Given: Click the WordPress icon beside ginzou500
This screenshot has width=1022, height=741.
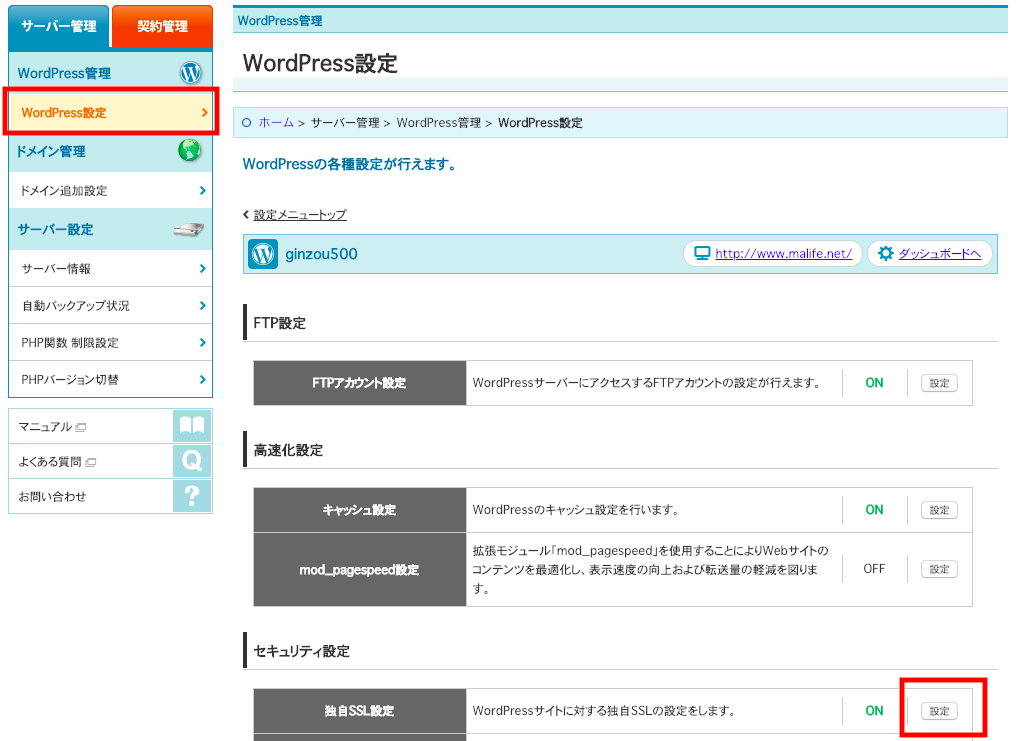Looking at the screenshot, I should coord(263,254).
